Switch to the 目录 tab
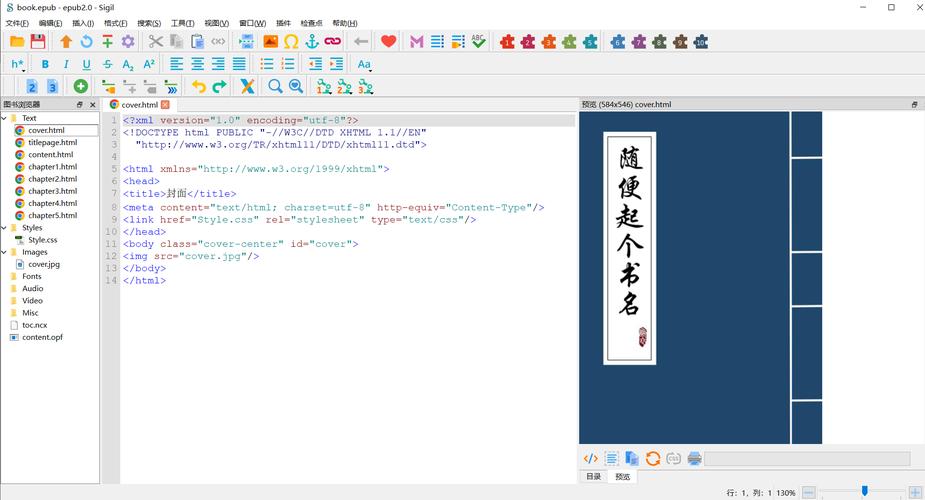This screenshot has width=925, height=500. click(593, 476)
